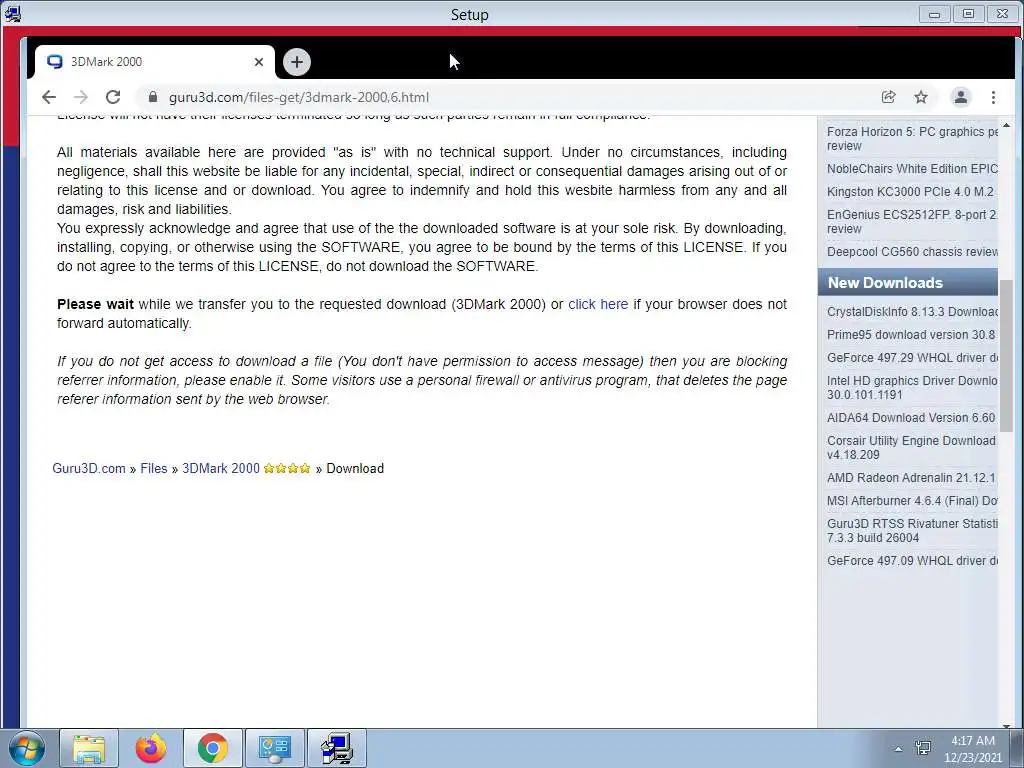Click the address bar URL
The width and height of the screenshot is (1024, 768).
coord(299,97)
